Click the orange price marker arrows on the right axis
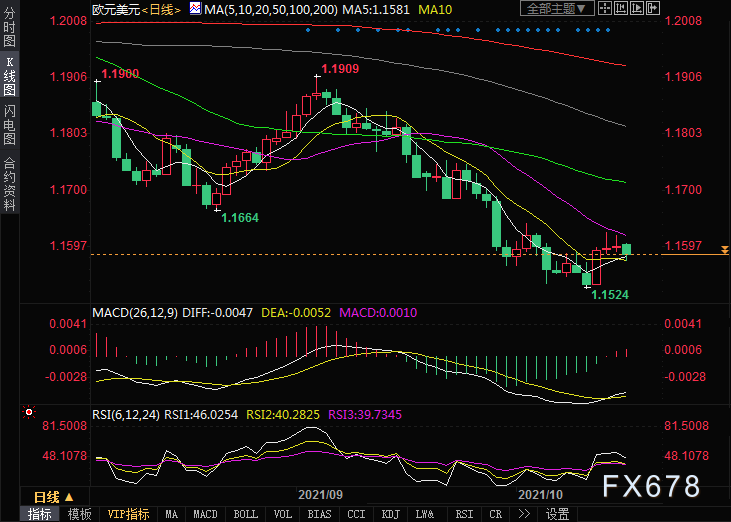Image resolution: width=731 pixels, height=522 pixels. coord(724,250)
